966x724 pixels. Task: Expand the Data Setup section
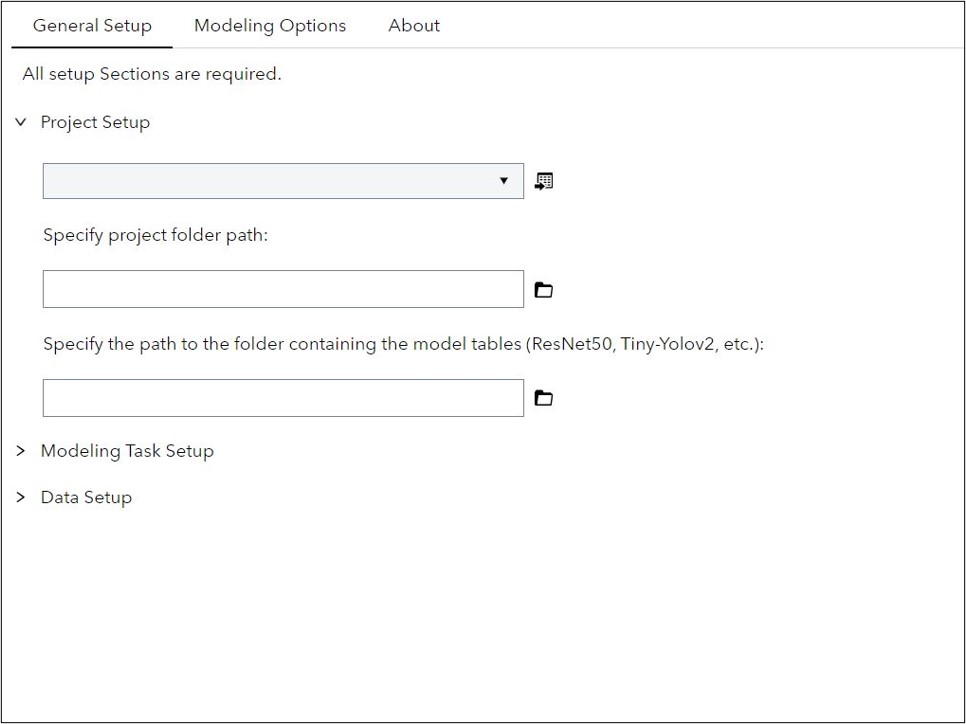[x=21, y=497]
